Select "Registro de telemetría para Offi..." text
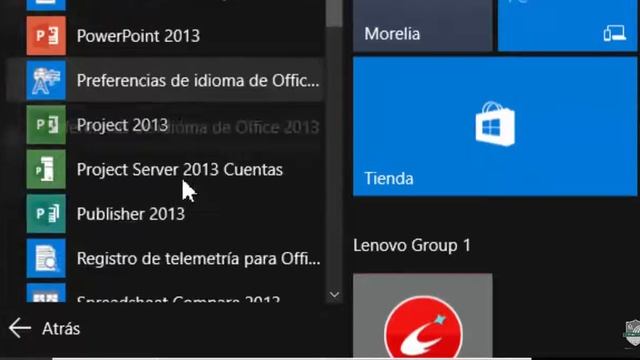Viewport: 640px width, 360px height. click(x=198, y=258)
